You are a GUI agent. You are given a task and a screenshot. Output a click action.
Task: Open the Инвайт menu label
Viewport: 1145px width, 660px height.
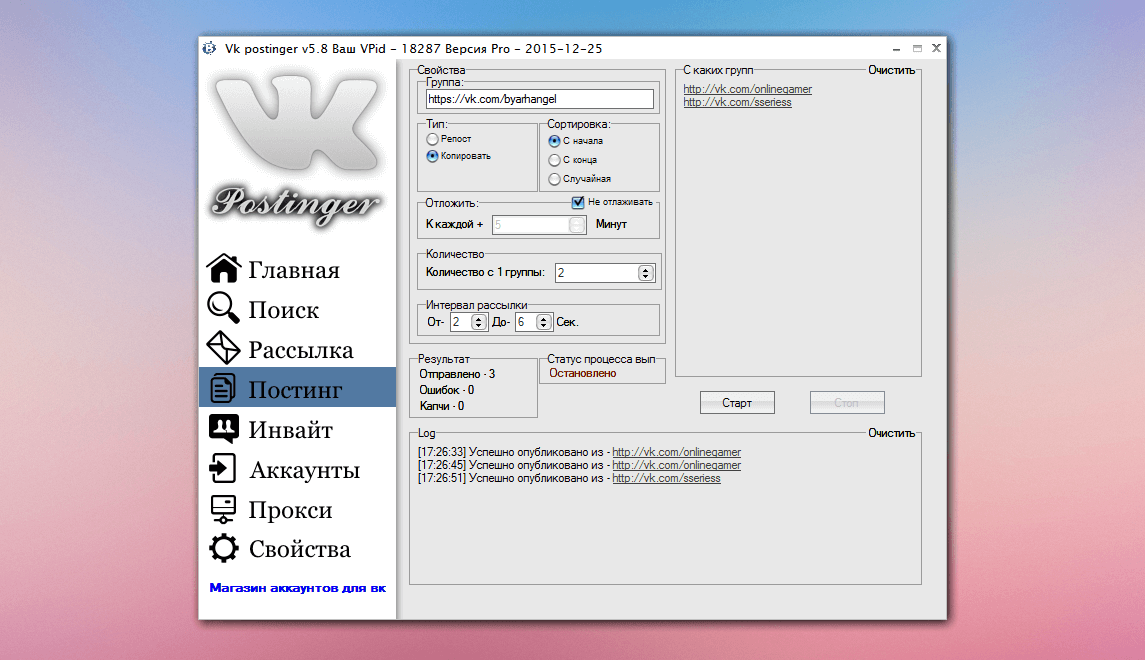point(291,430)
